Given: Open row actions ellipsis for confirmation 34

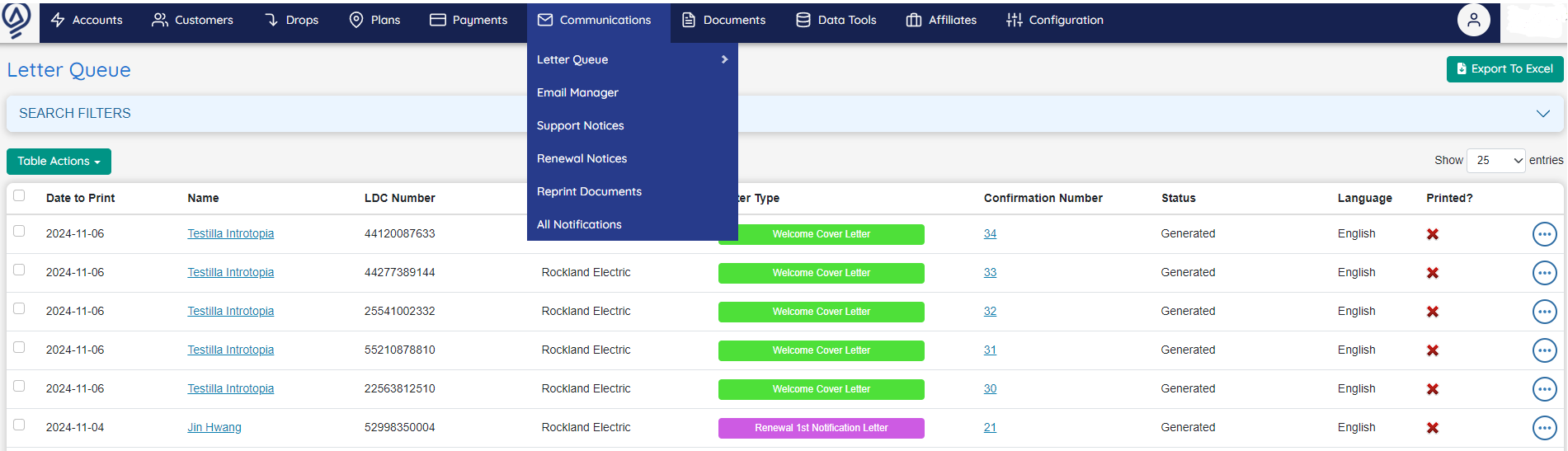Looking at the screenshot, I should [x=1544, y=234].
